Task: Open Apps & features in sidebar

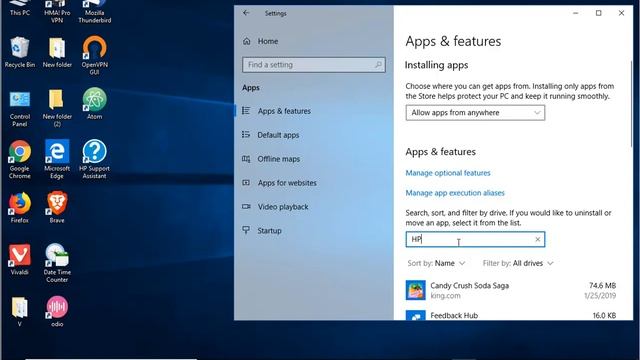Action: [x=314, y=111]
